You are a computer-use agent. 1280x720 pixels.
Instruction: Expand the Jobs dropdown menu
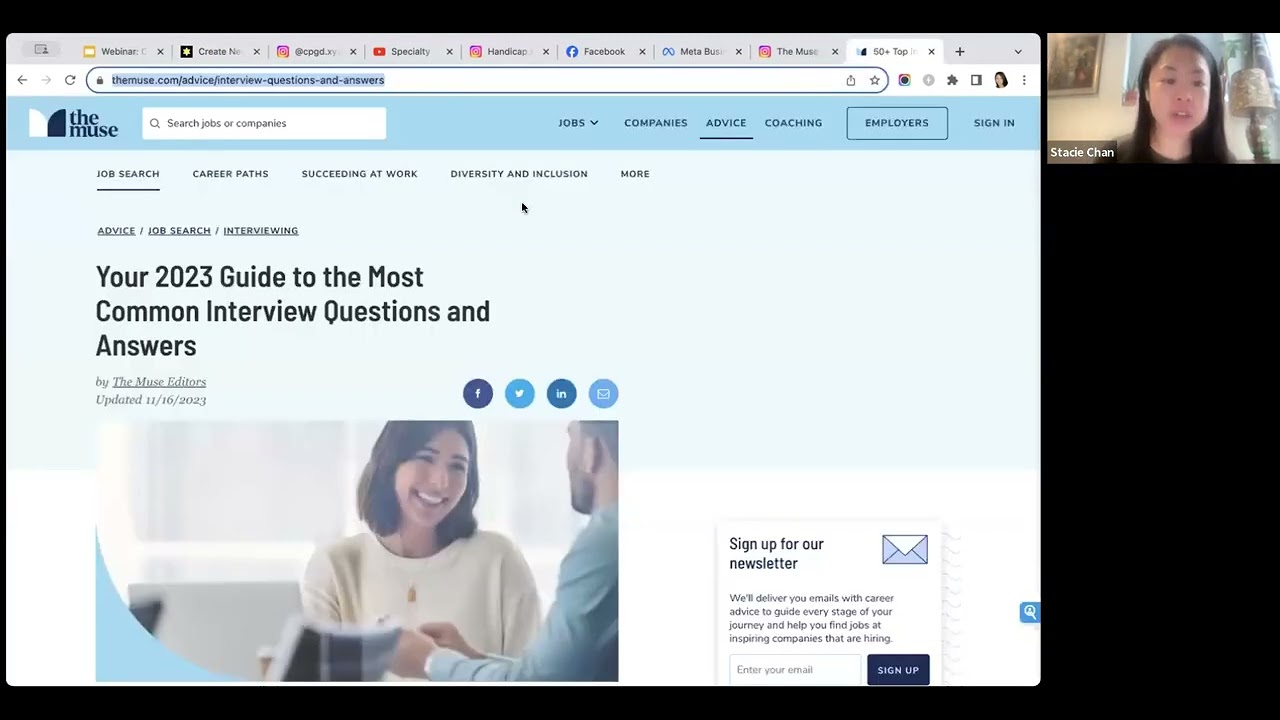(578, 123)
